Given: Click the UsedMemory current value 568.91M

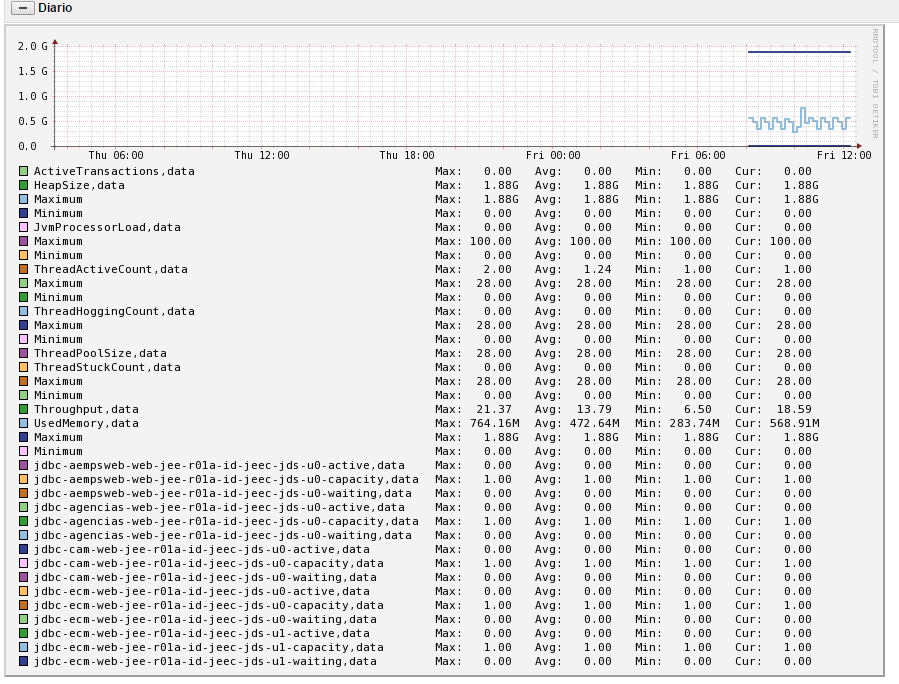Looking at the screenshot, I should pos(795,424).
